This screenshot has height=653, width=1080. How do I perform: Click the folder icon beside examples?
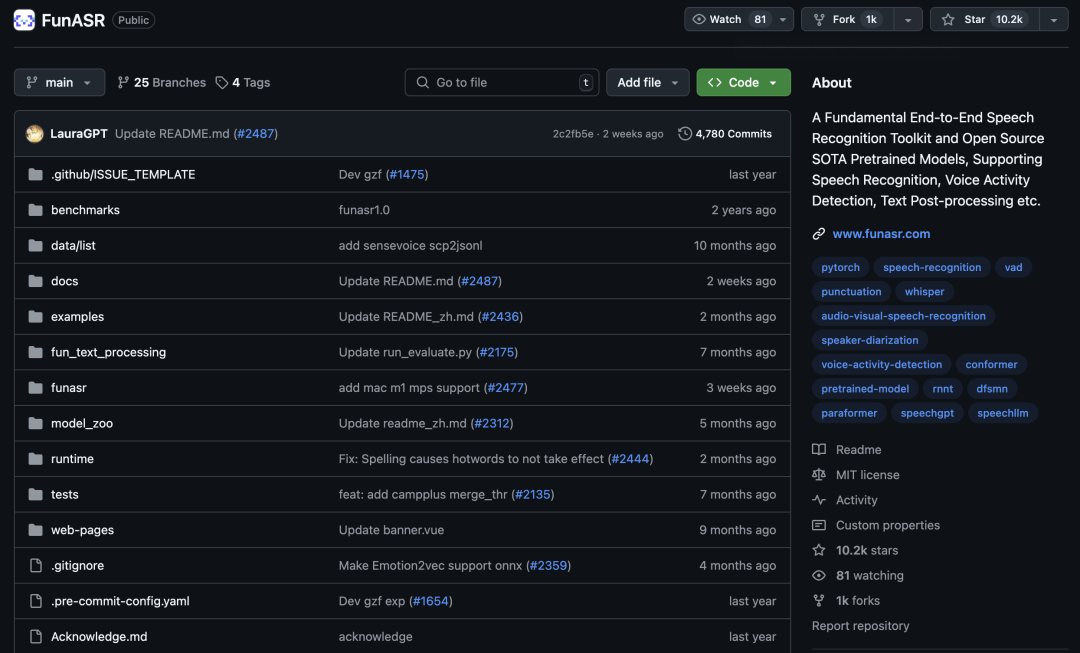tap(36, 317)
